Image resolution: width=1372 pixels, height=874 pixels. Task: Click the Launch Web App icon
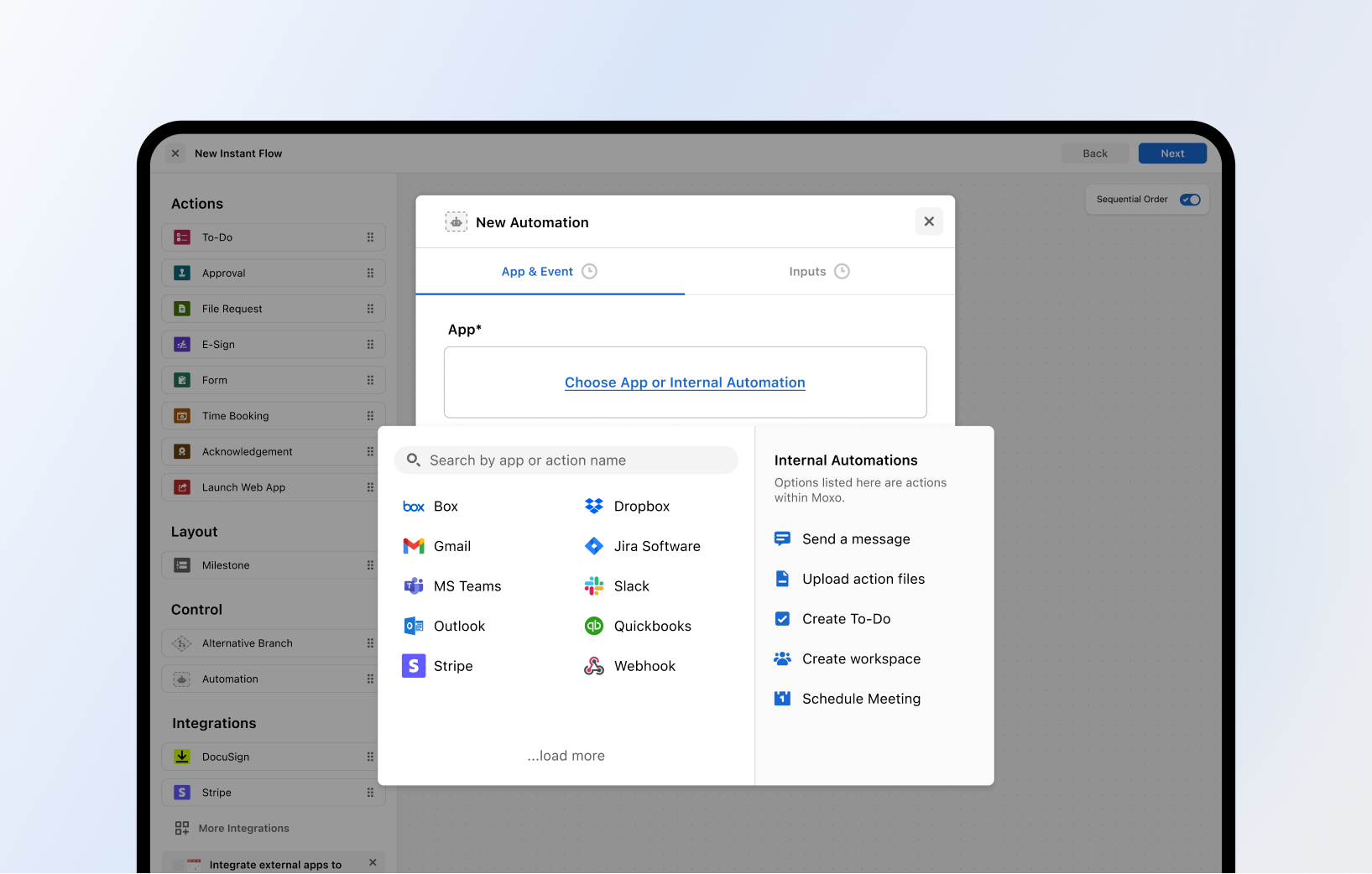coord(182,487)
